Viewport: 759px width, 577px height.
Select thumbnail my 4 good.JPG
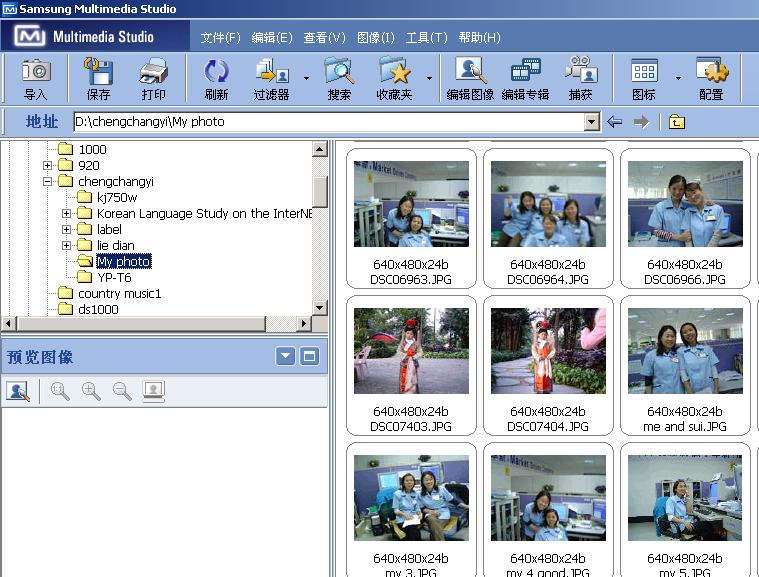548,510
